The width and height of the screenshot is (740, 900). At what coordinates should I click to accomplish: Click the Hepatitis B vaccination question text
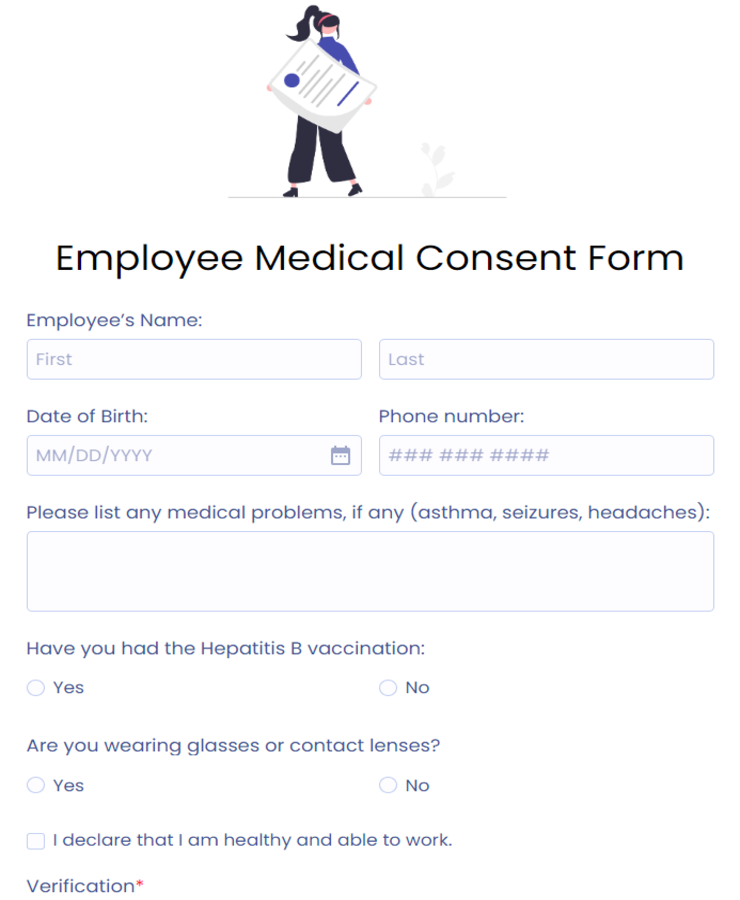[226, 649]
